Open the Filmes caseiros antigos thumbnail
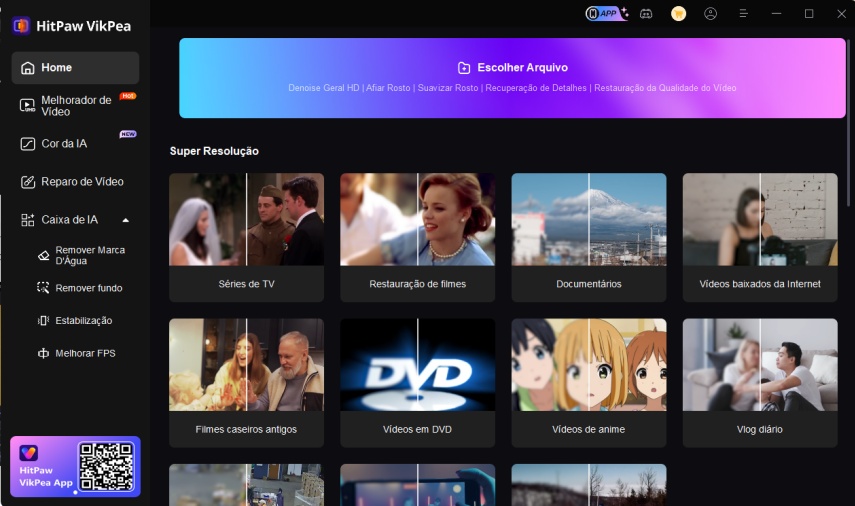This screenshot has width=855, height=506. [246, 365]
